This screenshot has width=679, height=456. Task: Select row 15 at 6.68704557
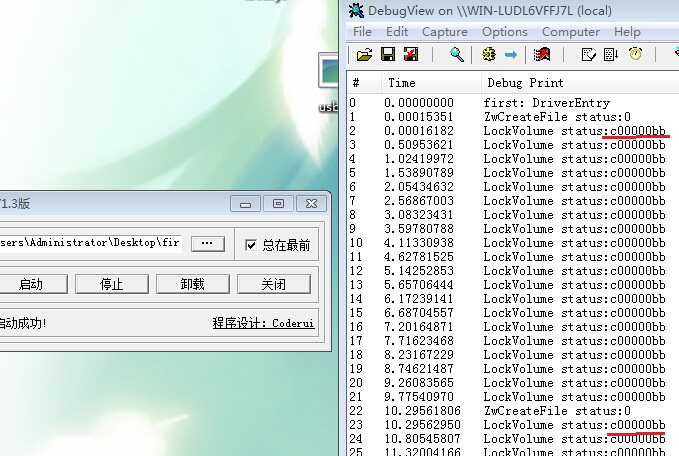pyautogui.click(x=513, y=313)
